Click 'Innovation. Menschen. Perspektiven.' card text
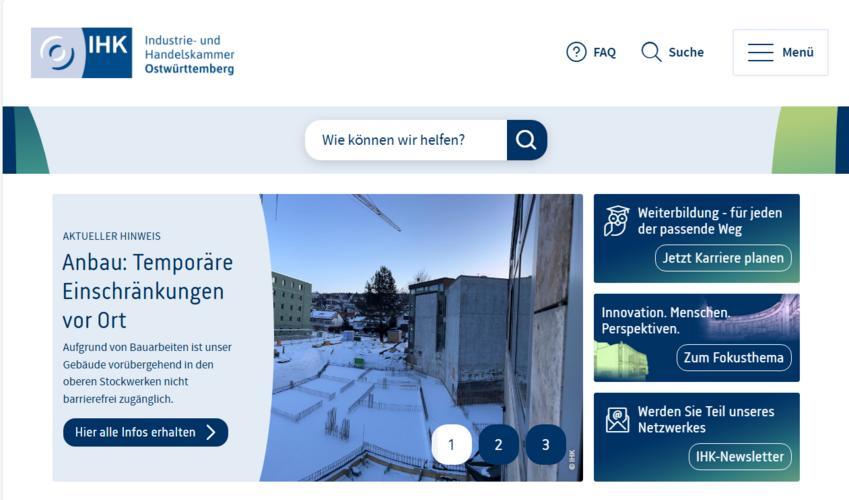849x500 pixels. 666,321
